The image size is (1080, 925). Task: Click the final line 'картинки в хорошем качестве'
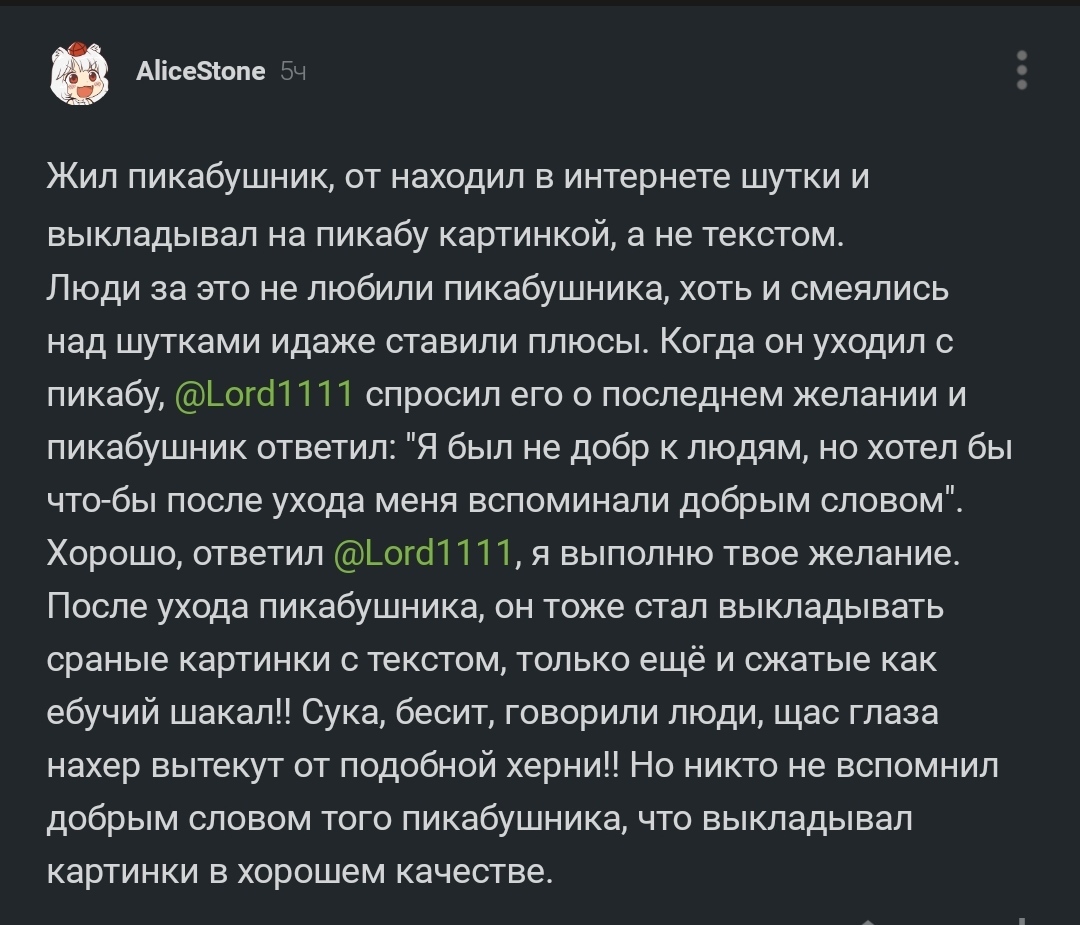[x=300, y=871]
